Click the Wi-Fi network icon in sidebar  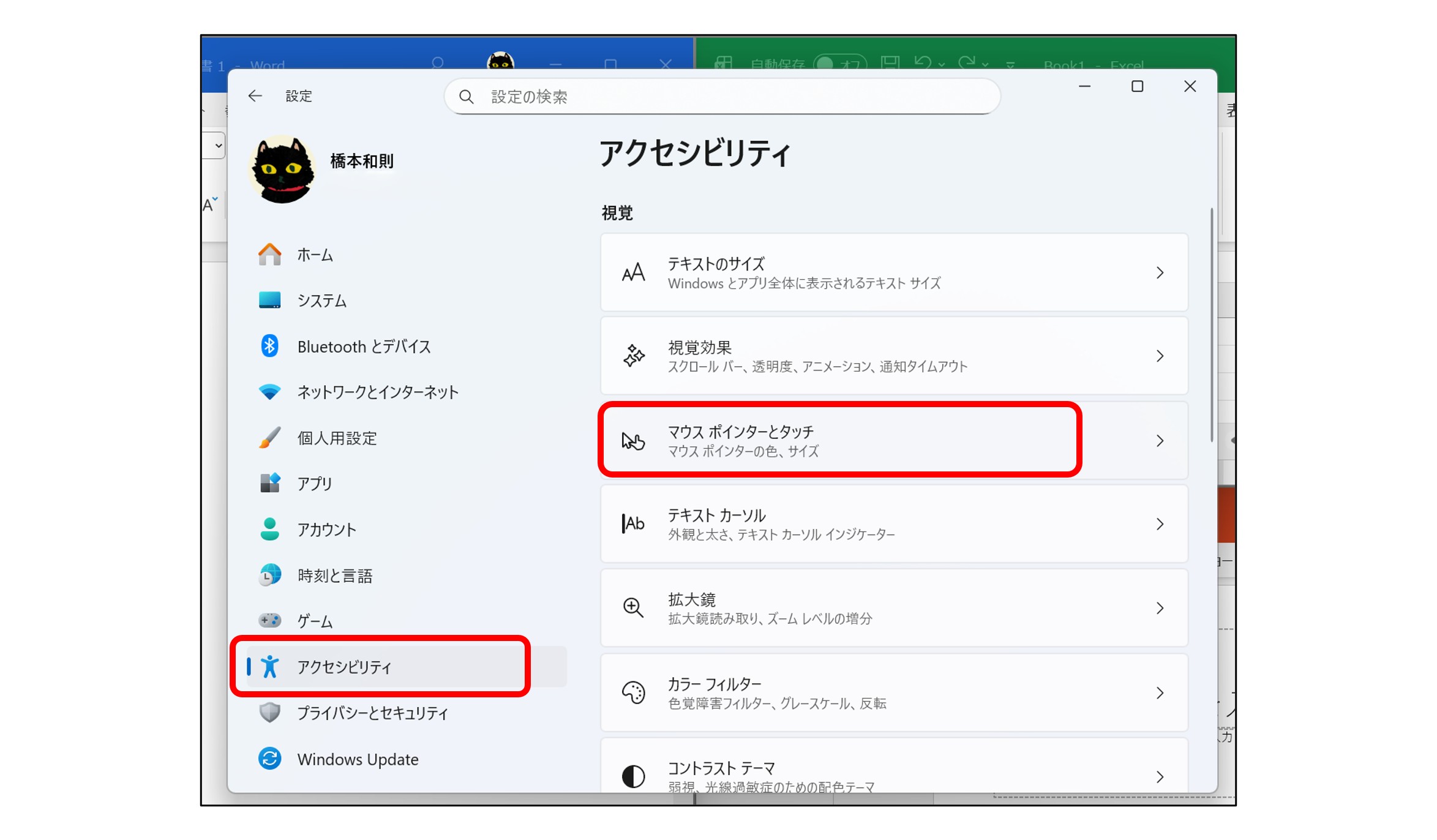(x=269, y=391)
